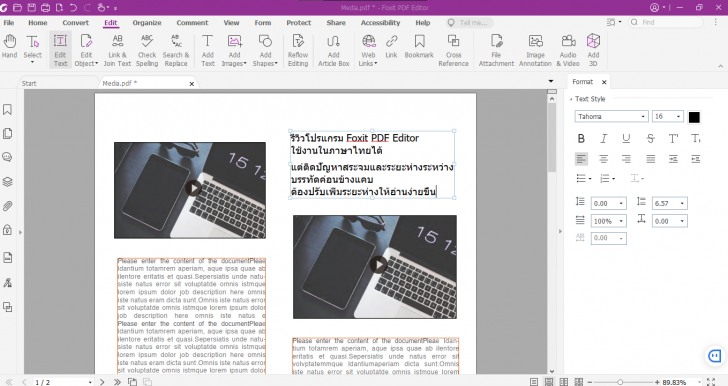Screen dimensions: 728x386
Task: Open the Comments side panel
Action: (x=7, y=157)
